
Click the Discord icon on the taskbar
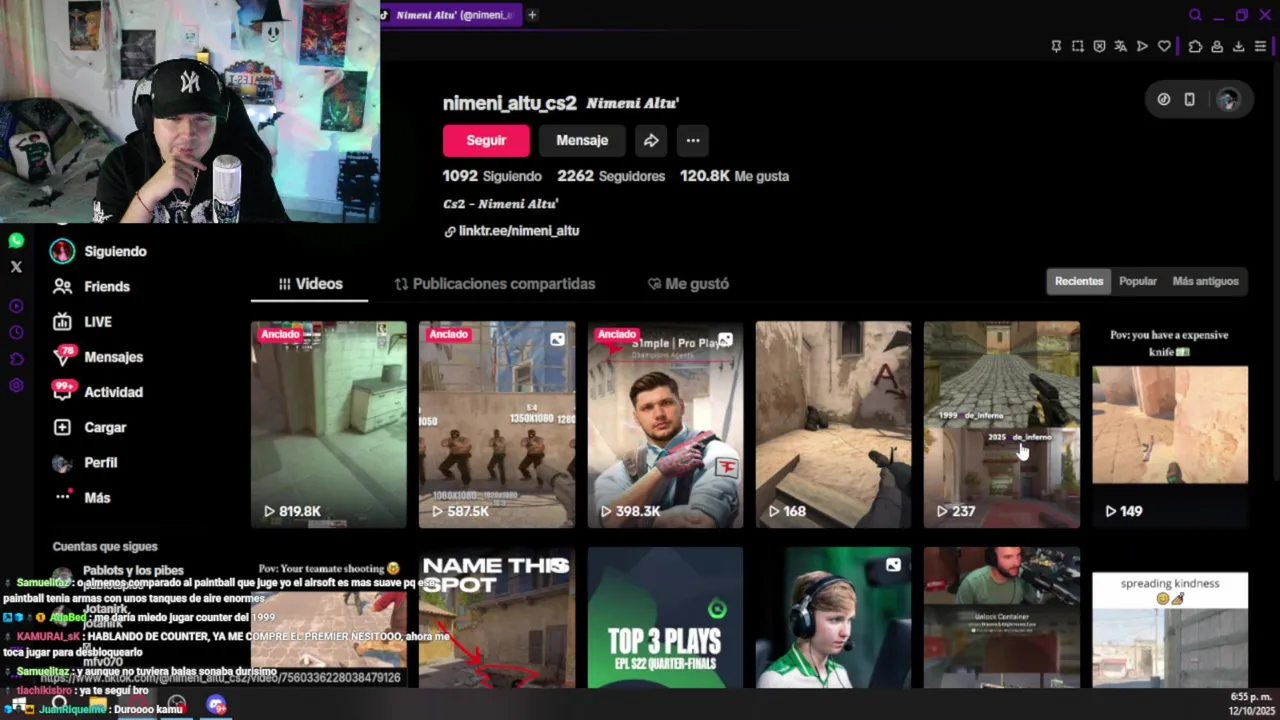(216, 705)
